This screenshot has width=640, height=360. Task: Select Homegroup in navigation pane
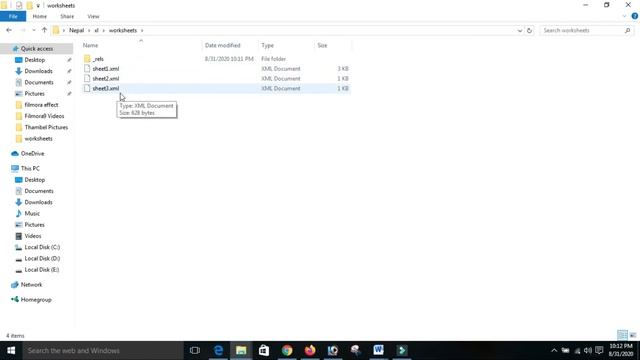(36, 300)
